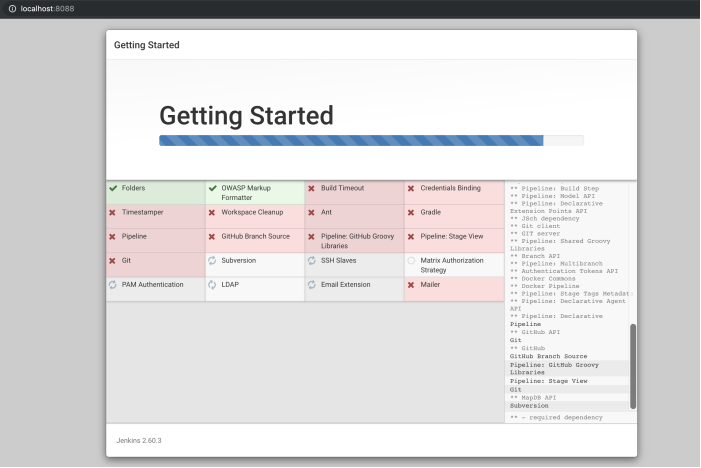Viewport: 701px width, 468px height.
Task: Click '** MapDB API' log line
Action: point(533,398)
